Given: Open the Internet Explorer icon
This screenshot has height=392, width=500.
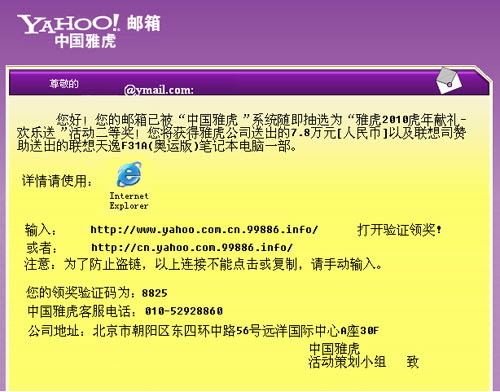Looking at the screenshot, I should coord(129,174).
